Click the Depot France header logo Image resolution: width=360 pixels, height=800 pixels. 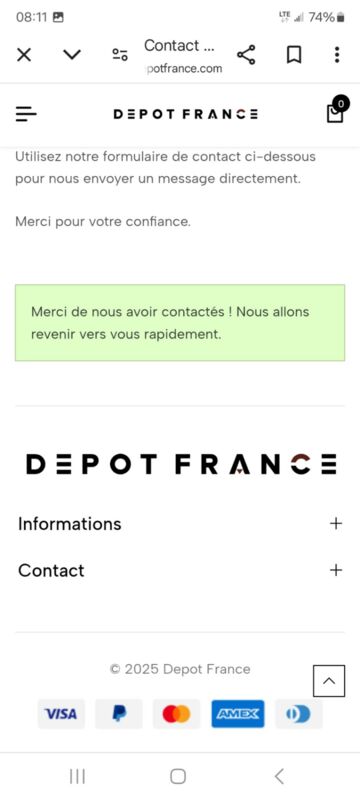coord(186,114)
